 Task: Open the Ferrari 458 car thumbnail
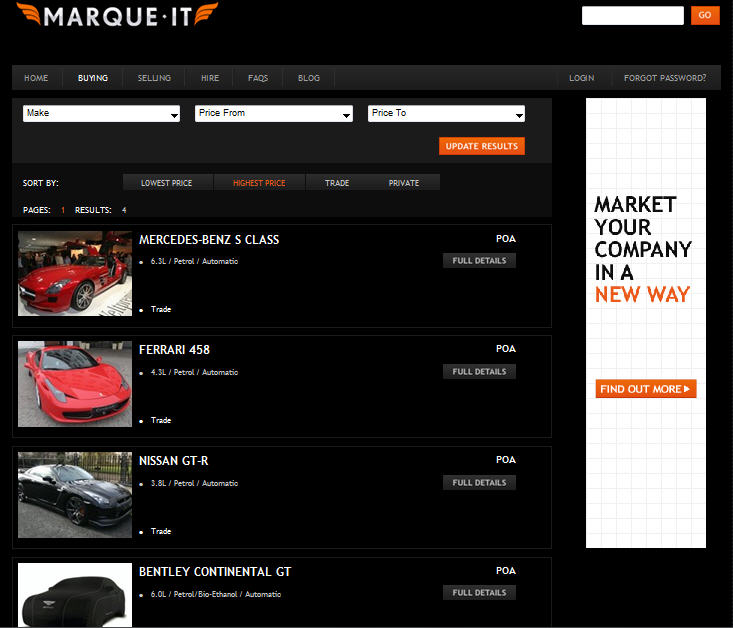click(75, 385)
